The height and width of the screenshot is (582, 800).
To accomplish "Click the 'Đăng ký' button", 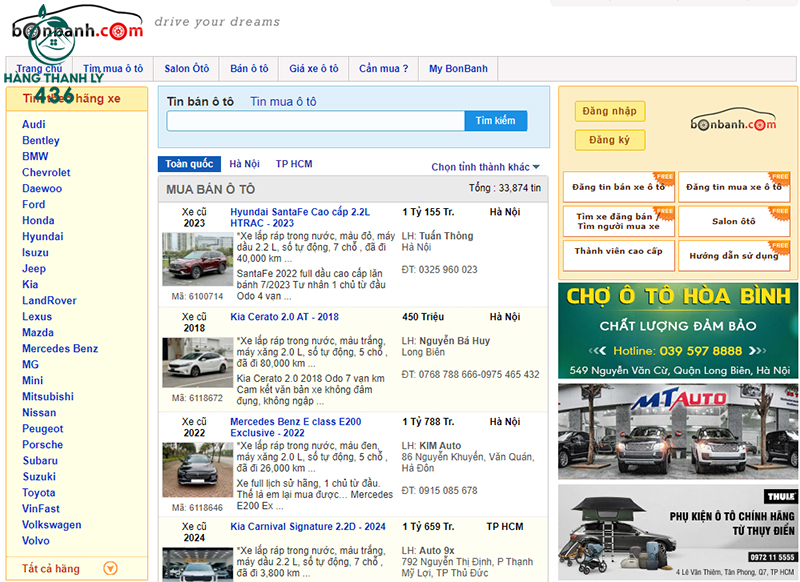I will pyautogui.click(x=610, y=140).
